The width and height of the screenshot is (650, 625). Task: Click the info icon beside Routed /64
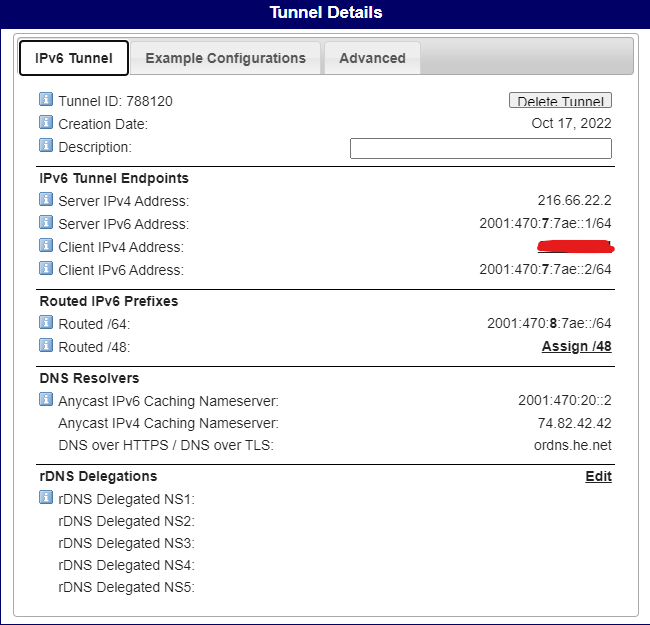click(x=46, y=322)
